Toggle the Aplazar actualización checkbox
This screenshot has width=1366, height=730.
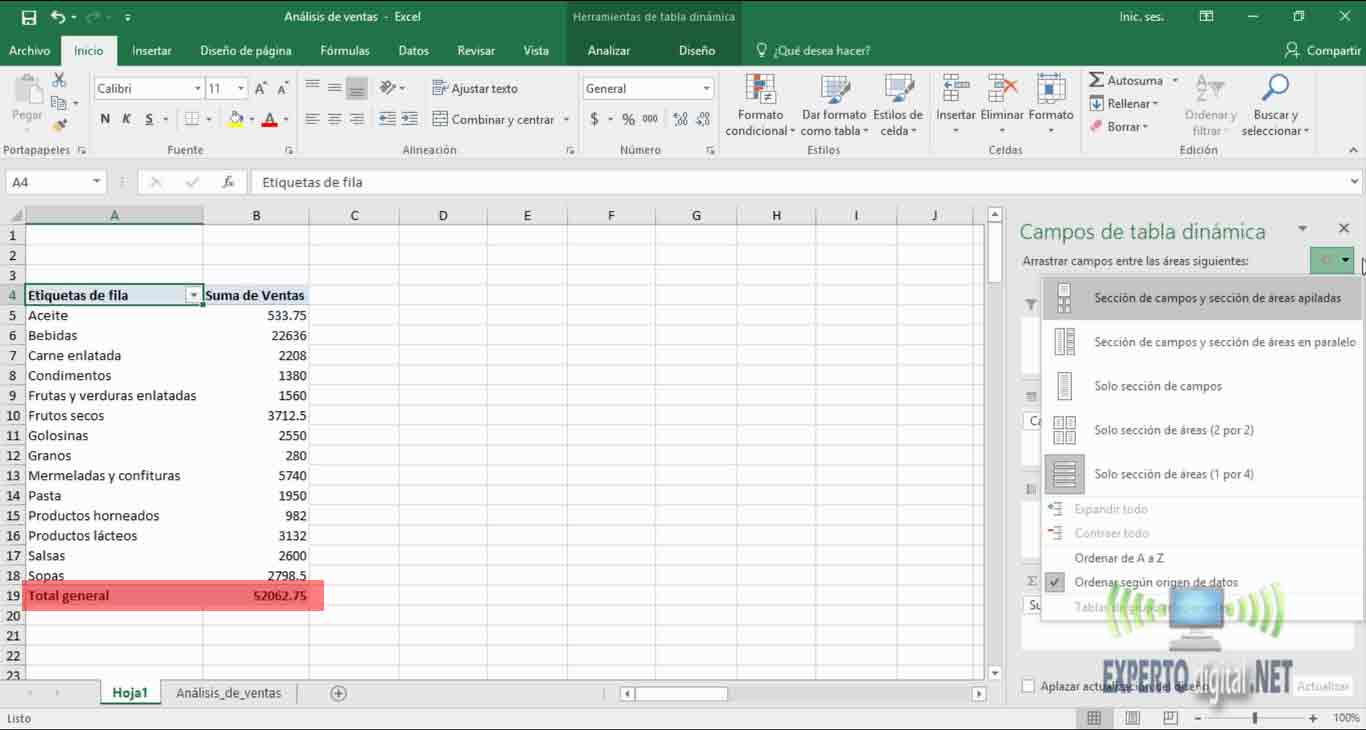(1028, 686)
